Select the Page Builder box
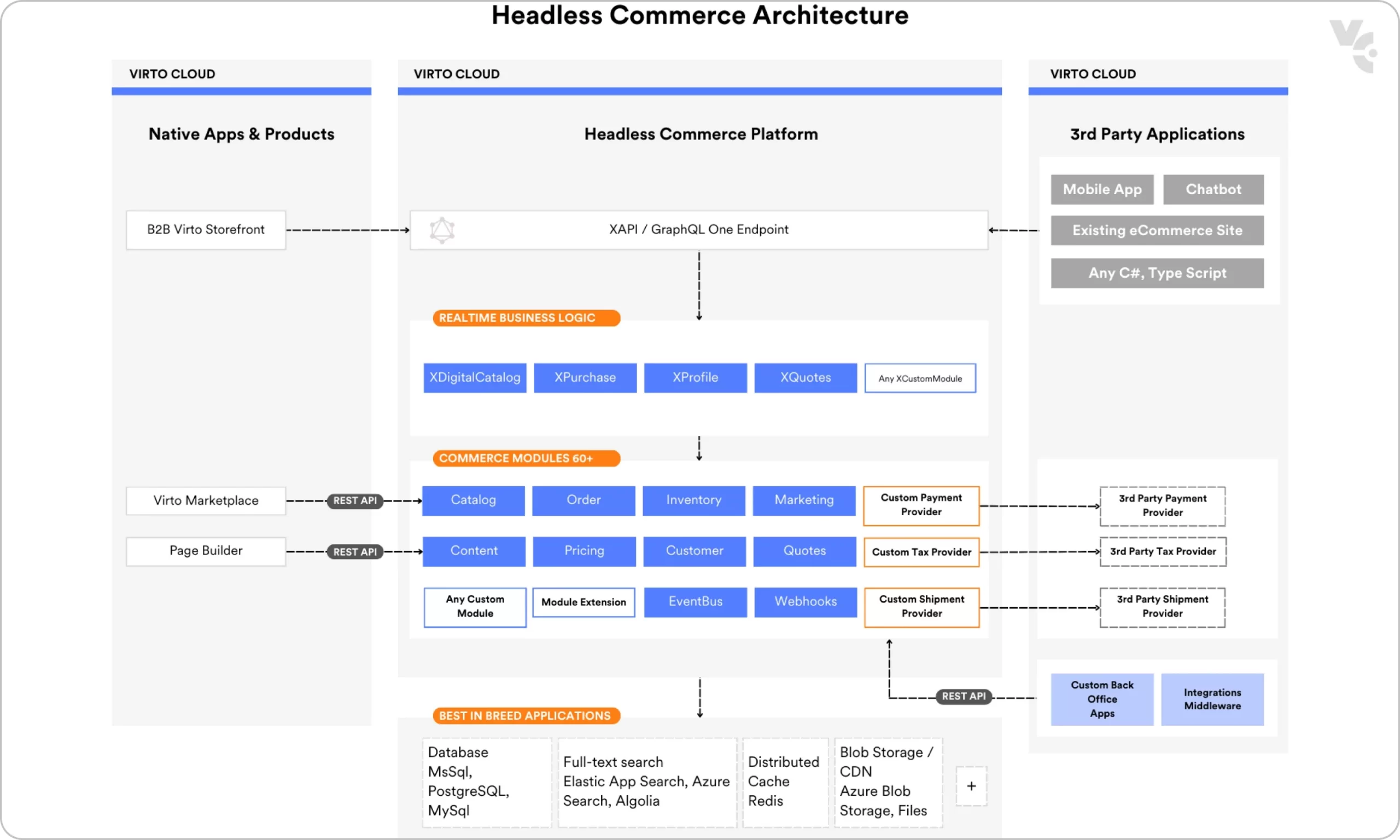Viewport: 1400px width, 840px height. pos(206,551)
